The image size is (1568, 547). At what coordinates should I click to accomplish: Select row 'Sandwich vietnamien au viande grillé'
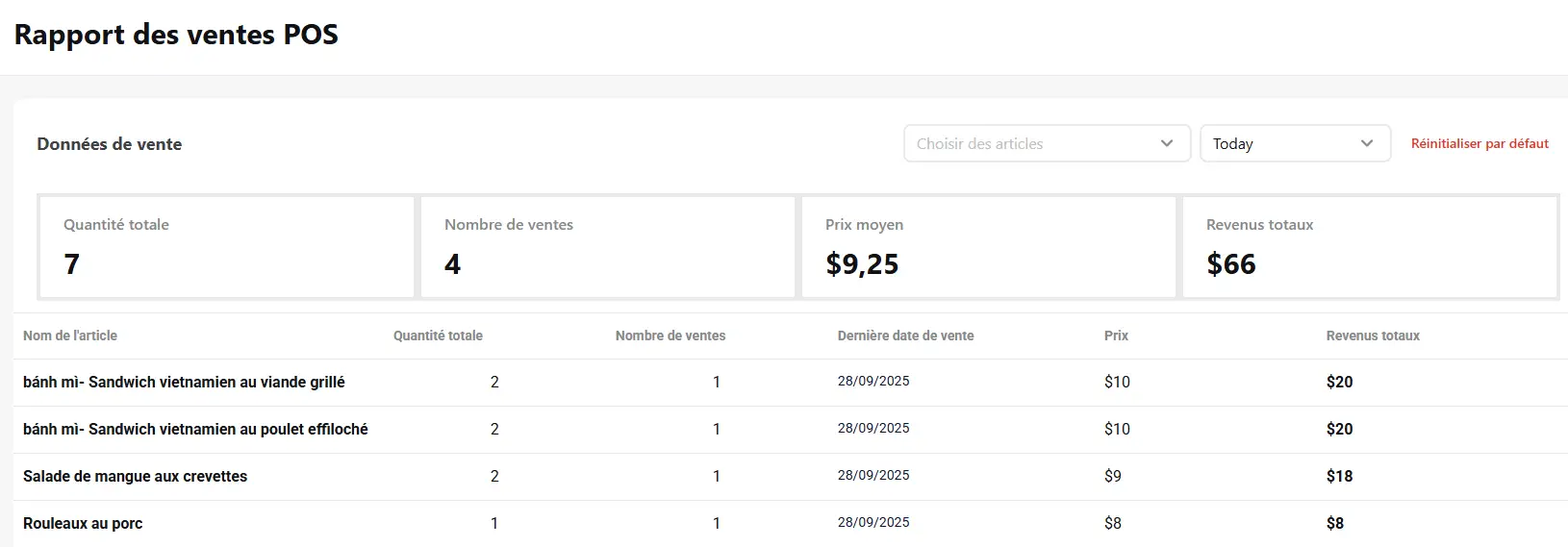tap(791, 383)
